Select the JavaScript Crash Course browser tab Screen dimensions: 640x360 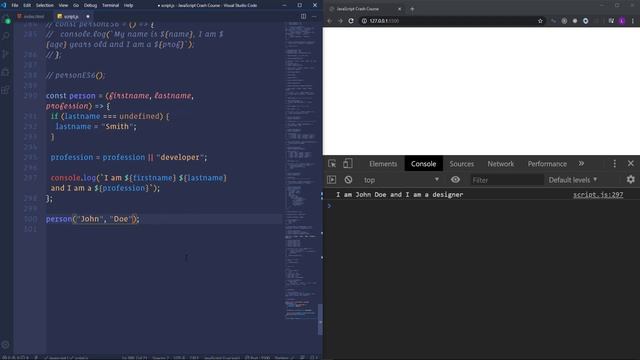tap(363, 9)
